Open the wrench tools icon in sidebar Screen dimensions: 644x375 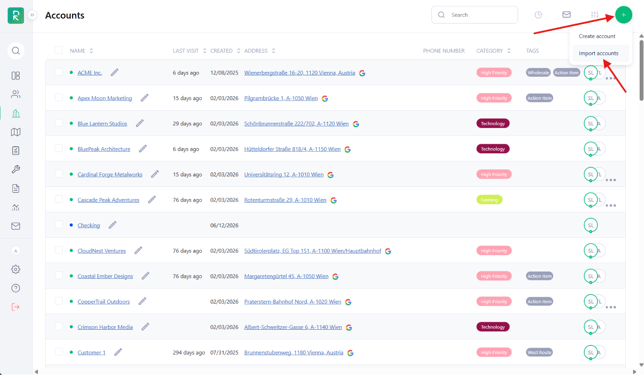pos(16,169)
